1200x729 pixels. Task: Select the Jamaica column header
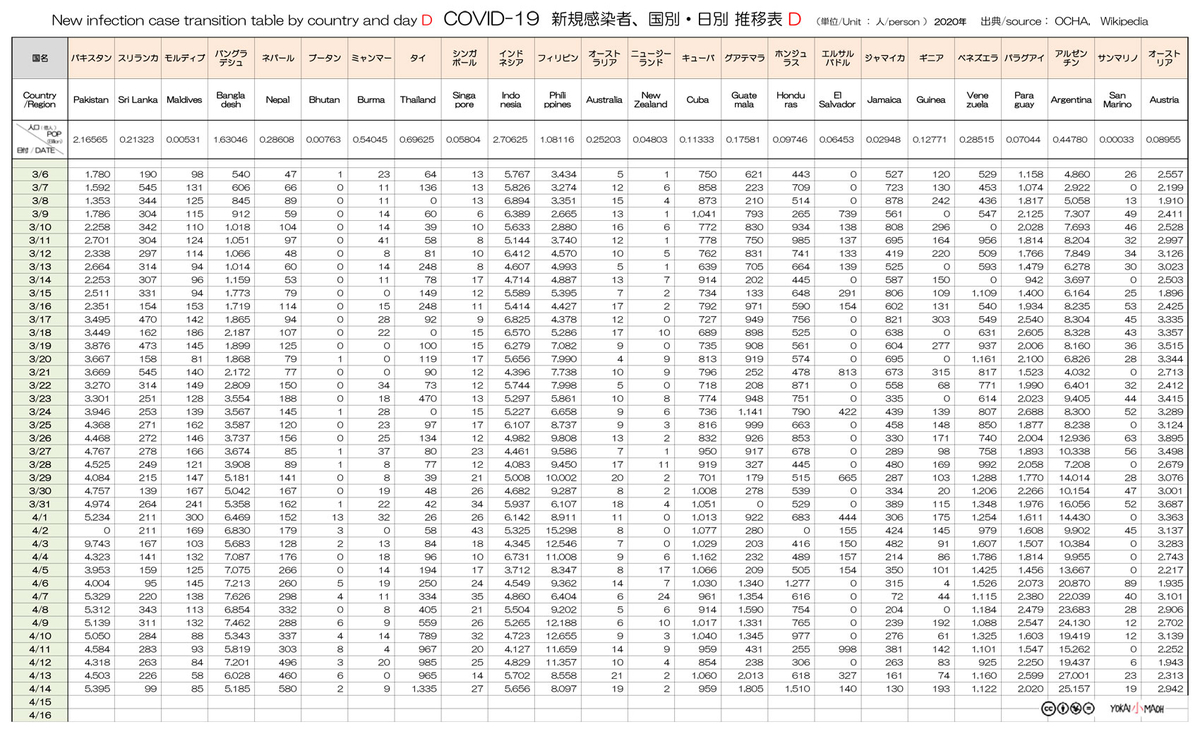(883, 100)
